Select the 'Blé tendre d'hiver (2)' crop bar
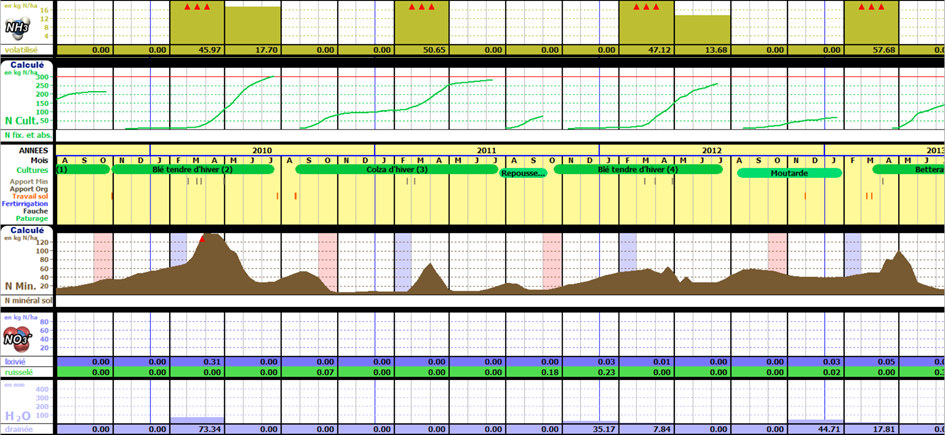The image size is (945, 435). 193,171
